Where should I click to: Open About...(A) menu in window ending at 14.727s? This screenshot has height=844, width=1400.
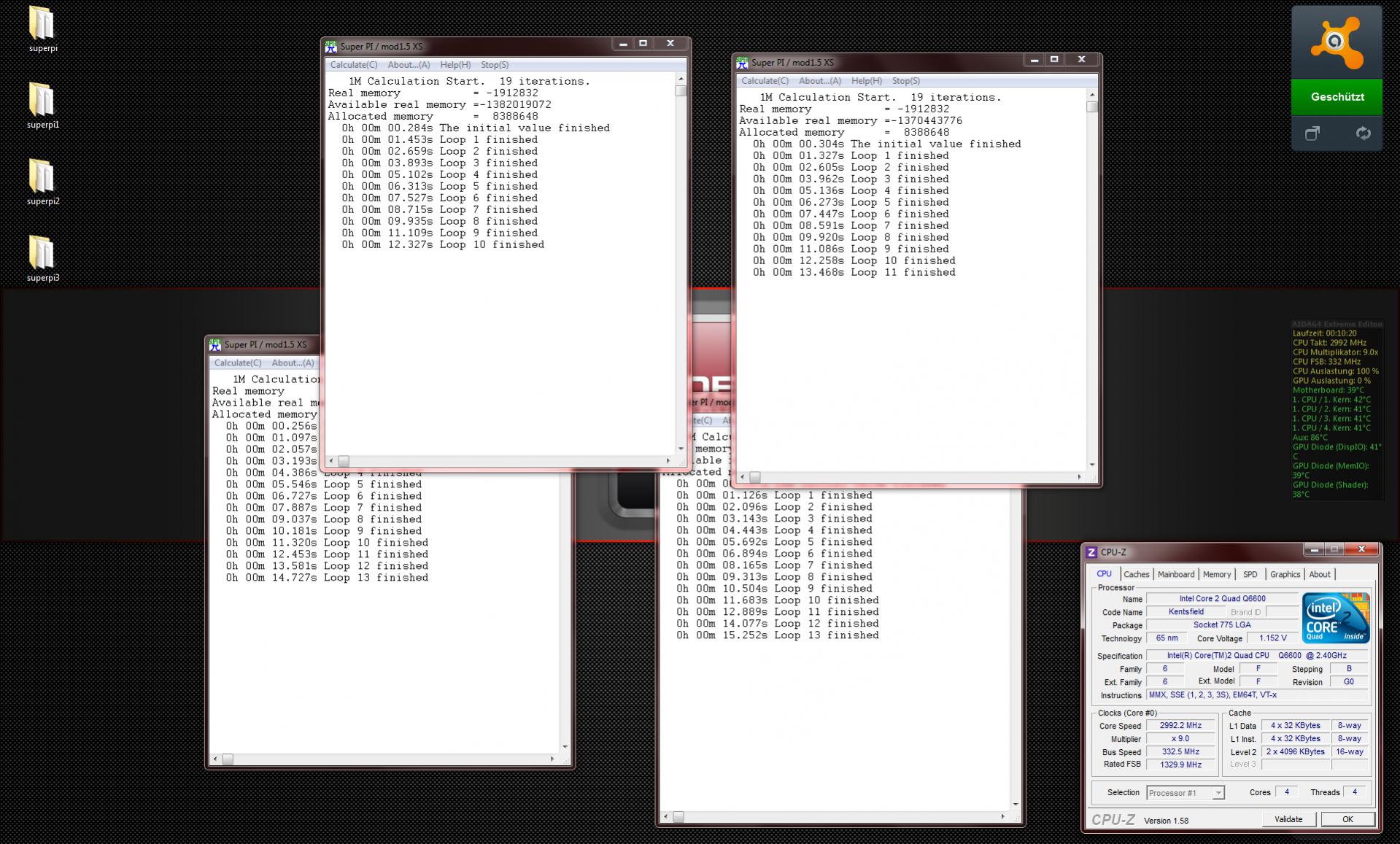[293, 363]
